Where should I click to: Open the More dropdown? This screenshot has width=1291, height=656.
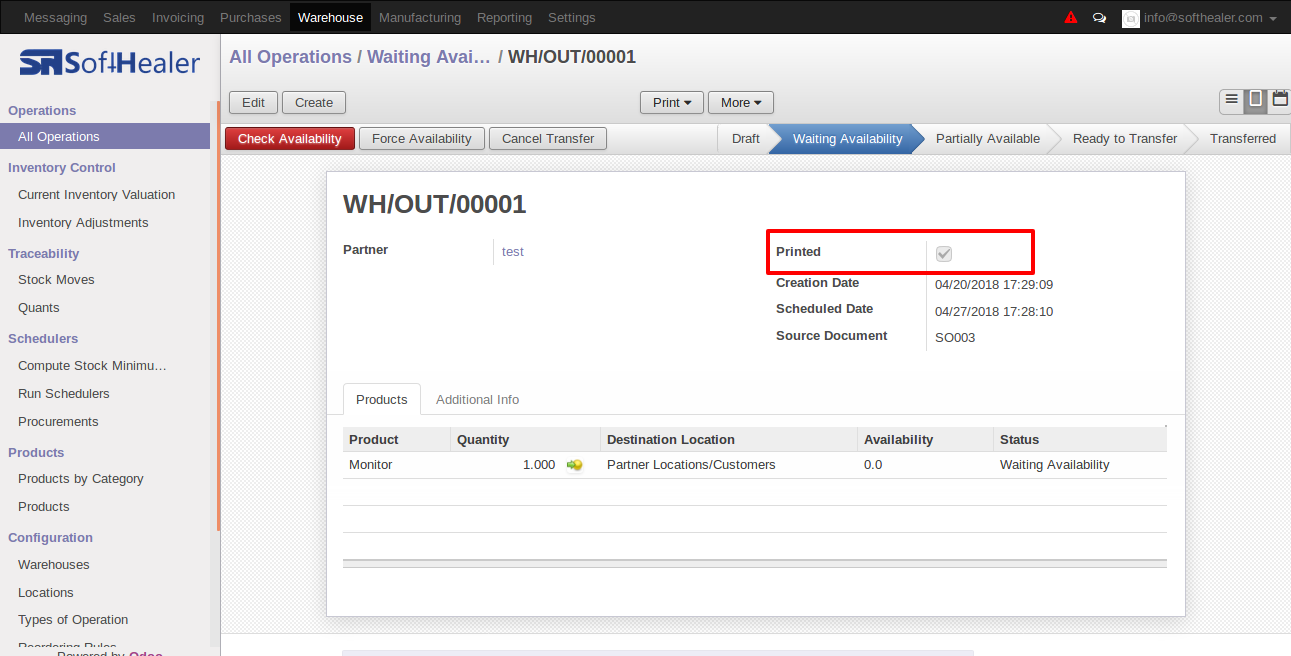pos(741,102)
